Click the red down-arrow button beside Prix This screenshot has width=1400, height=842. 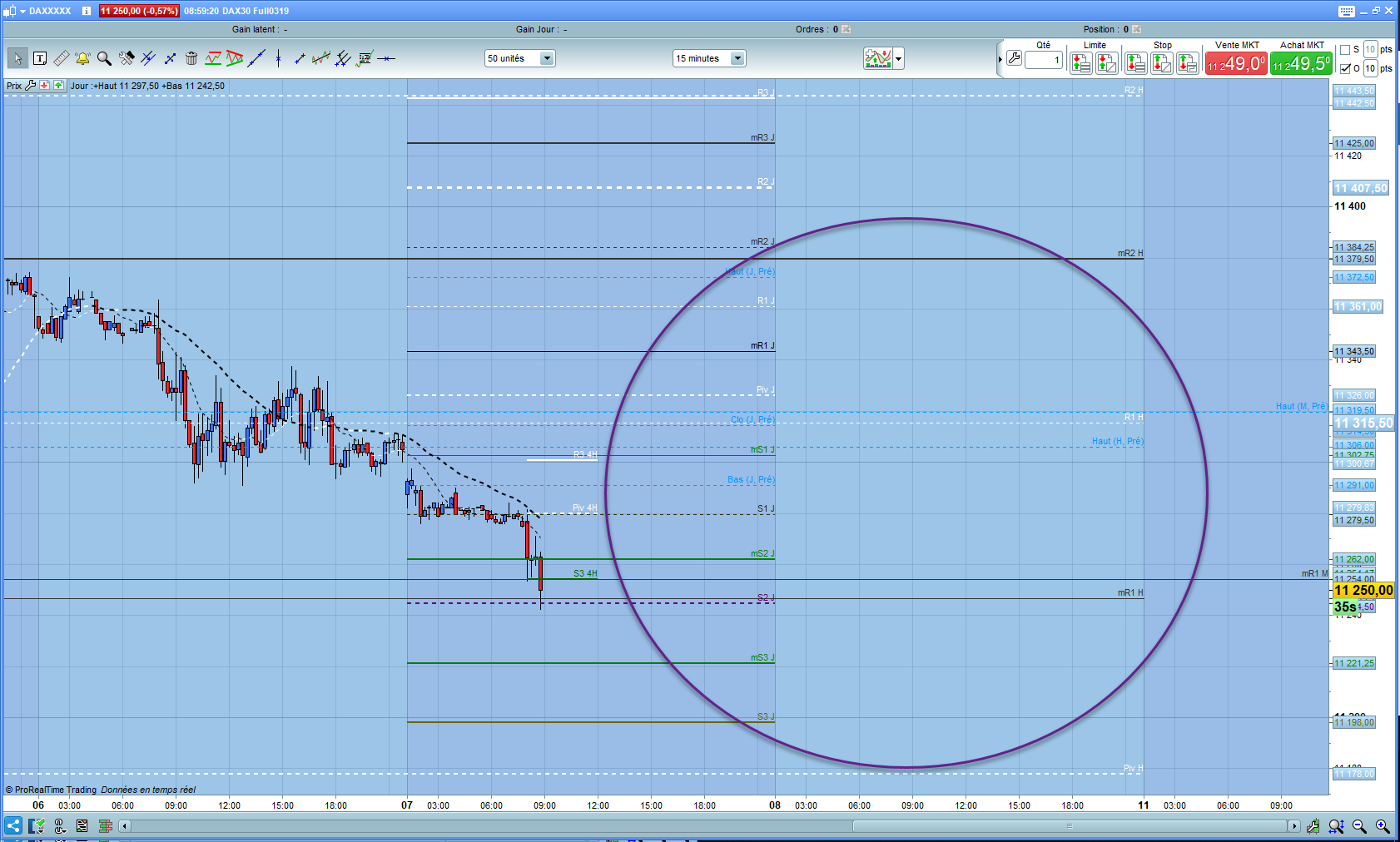pos(45,86)
